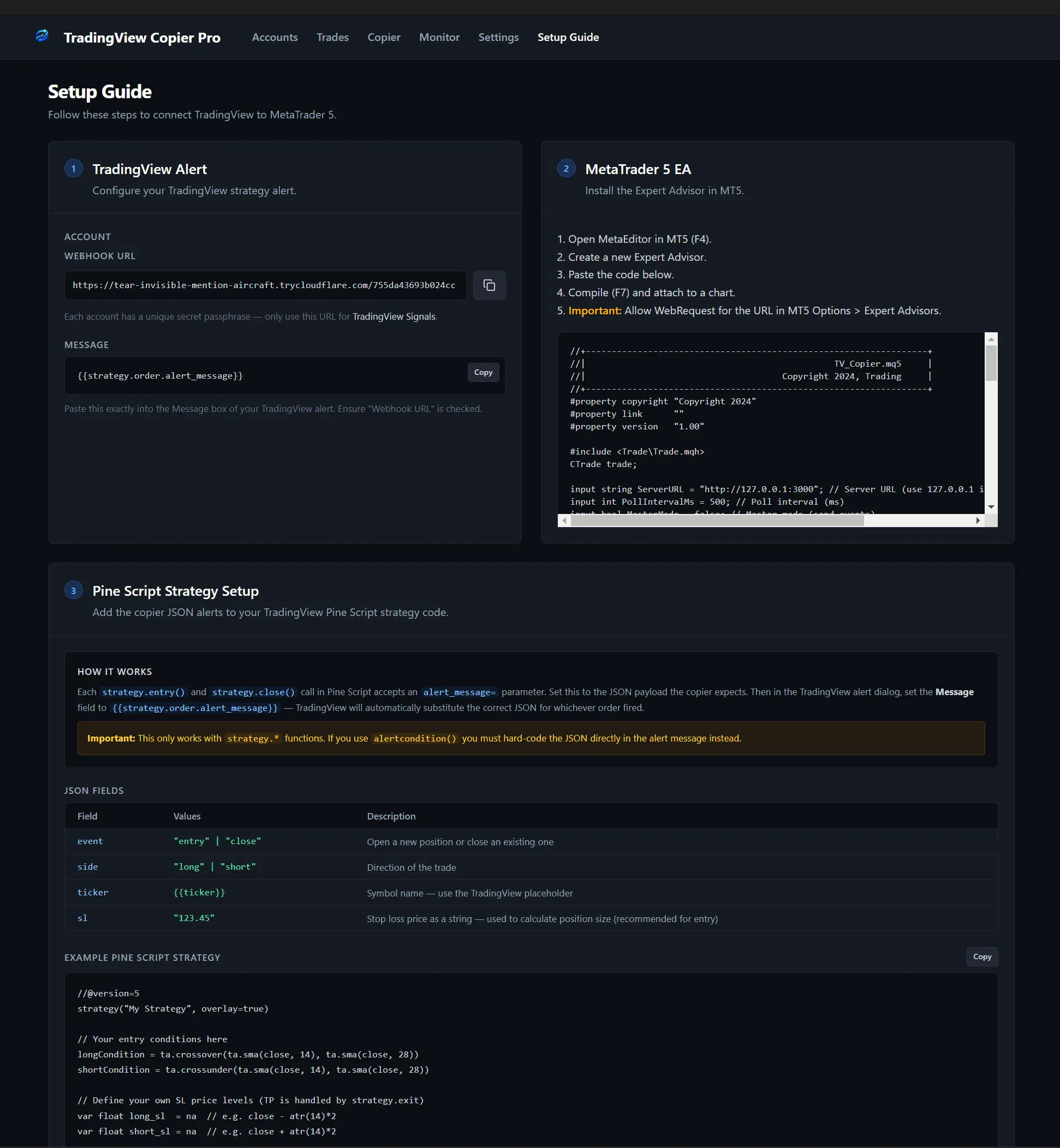Copy the webhook URL with the clipboard icon
The width and height of the screenshot is (1060, 1148).
(489, 285)
